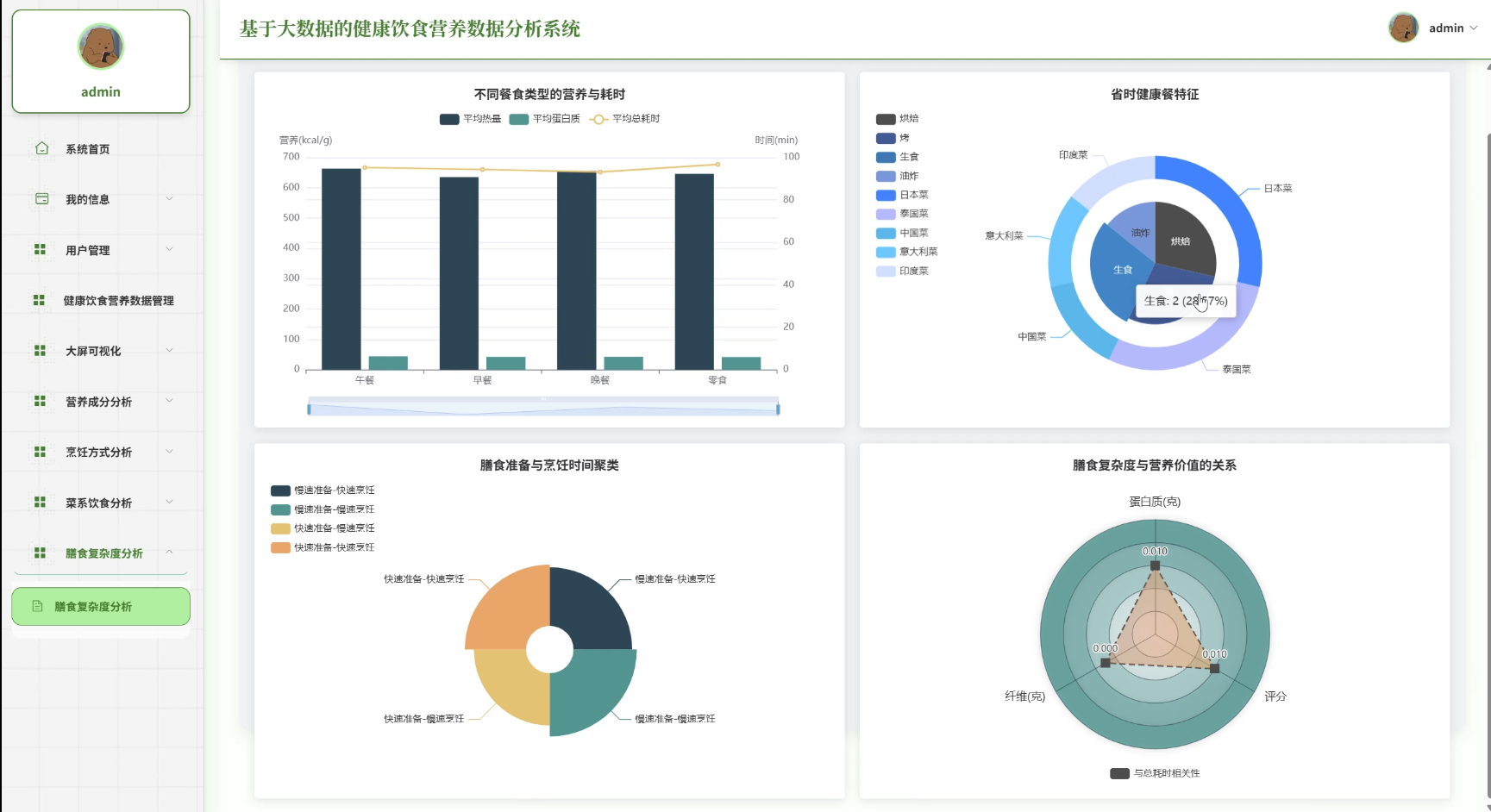Toggle 快速准备-慢速烹饪 legend entry

point(323,528)
